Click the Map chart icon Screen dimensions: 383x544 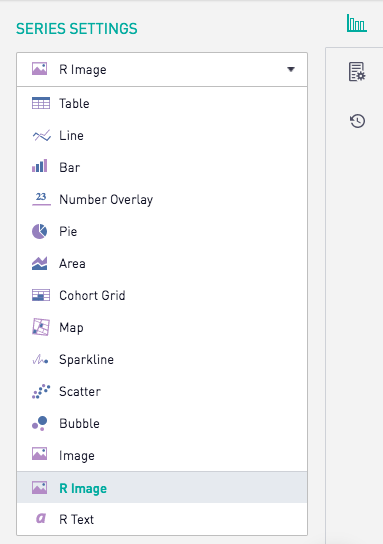41,327
